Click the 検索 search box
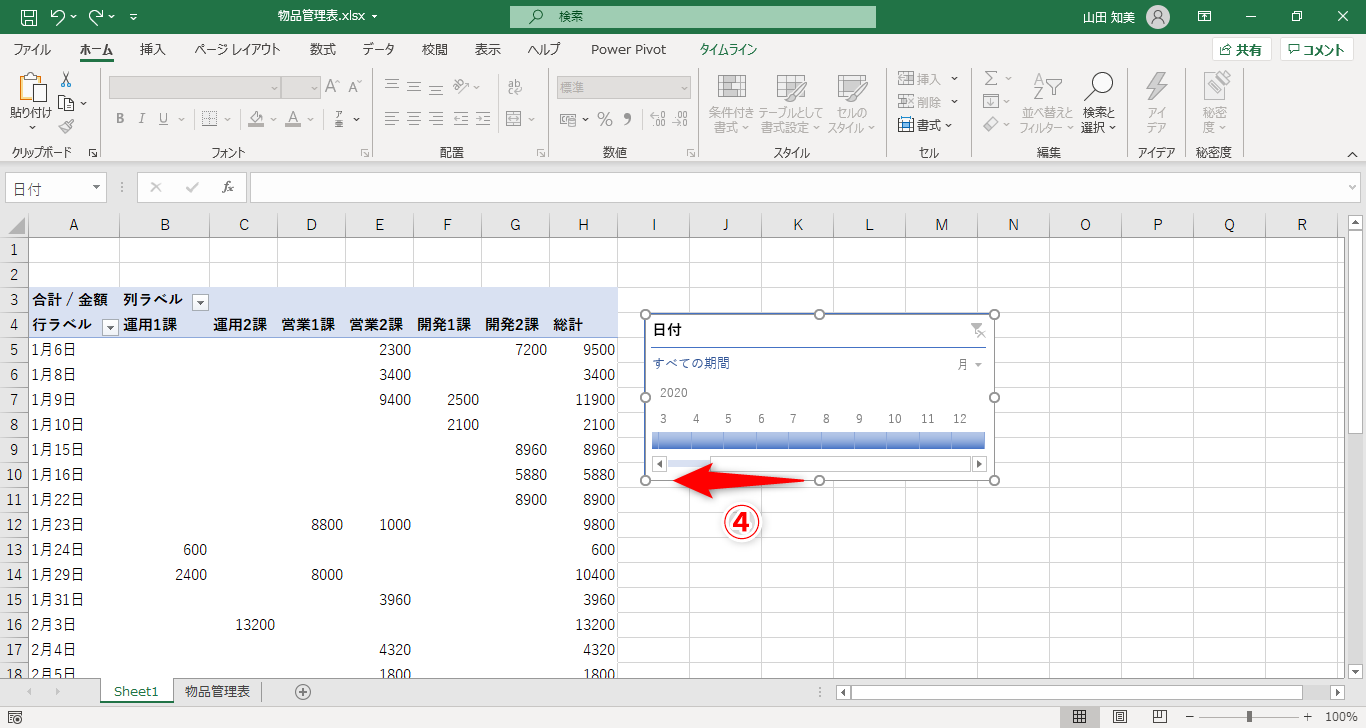This screenshot has height=728, width=1366. 692,17
